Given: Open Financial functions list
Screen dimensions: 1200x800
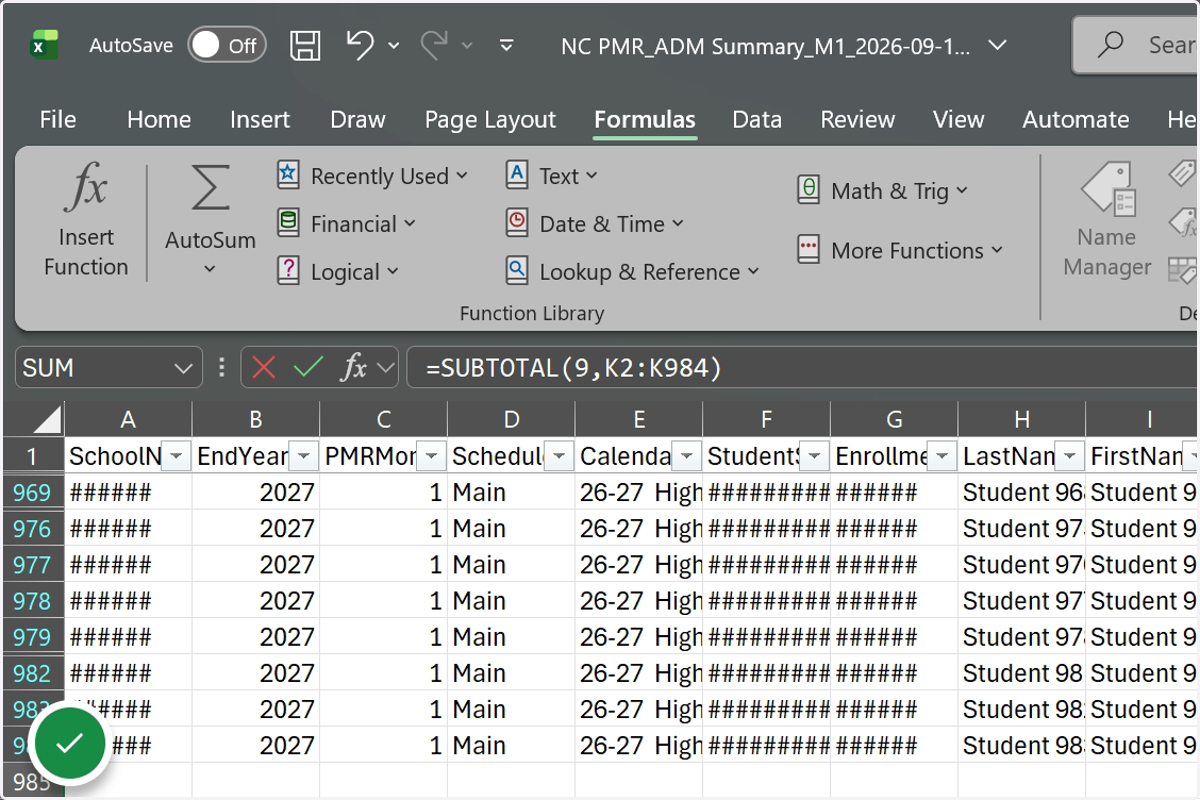Looking at the screenshot, I should pyautogui.click(x=346, y=224).
